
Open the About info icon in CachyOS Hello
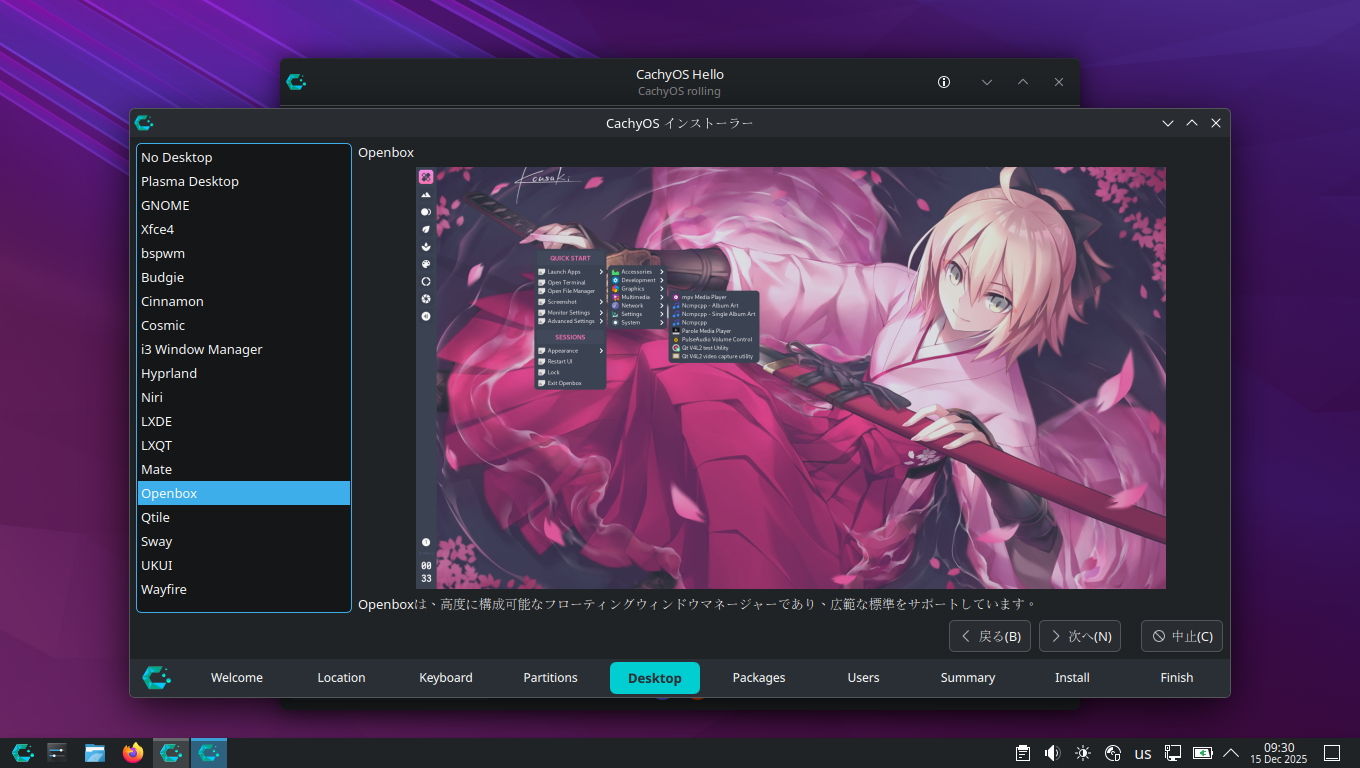coord(944,82)
